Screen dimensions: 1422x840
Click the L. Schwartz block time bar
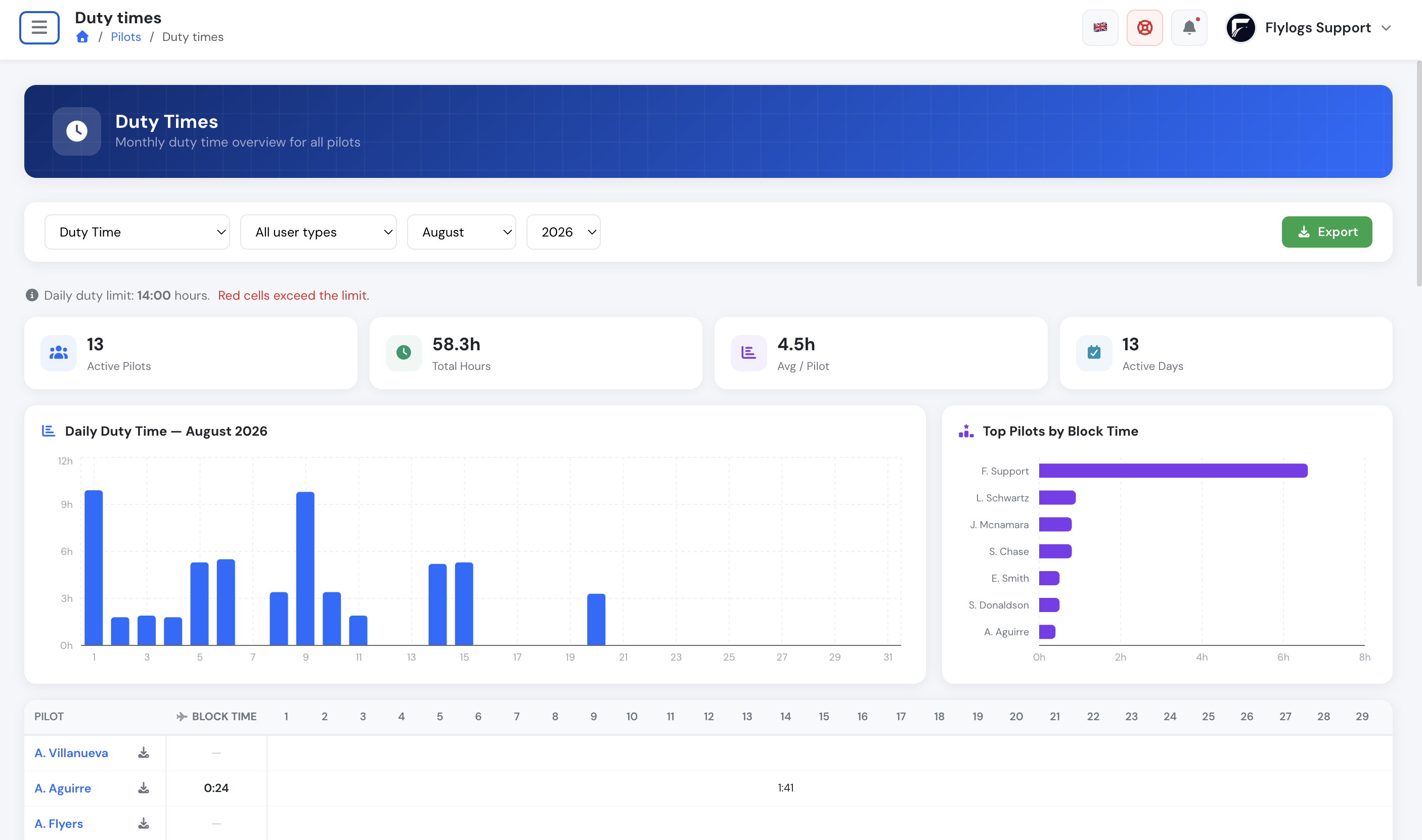click(1057, 497)
